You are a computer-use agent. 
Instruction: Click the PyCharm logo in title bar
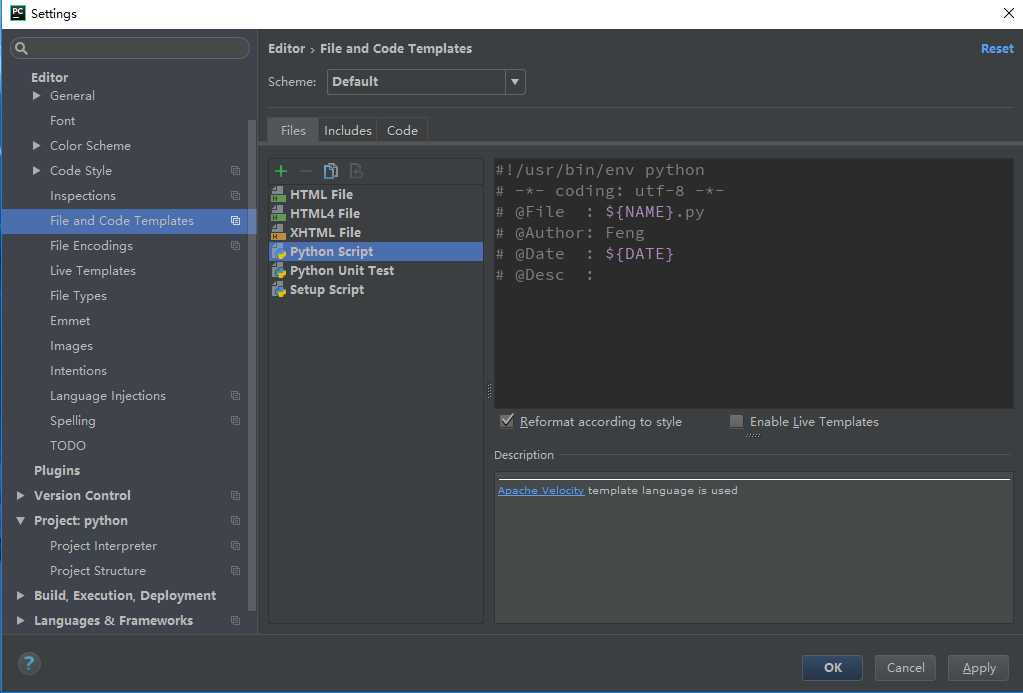coord(18,13)
